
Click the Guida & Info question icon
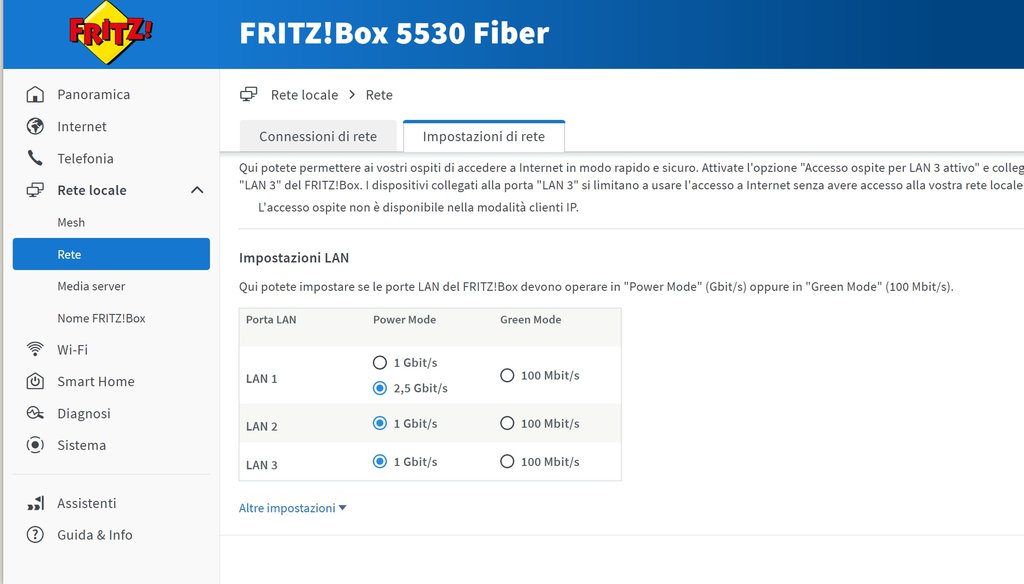click(x=36, y=536)
